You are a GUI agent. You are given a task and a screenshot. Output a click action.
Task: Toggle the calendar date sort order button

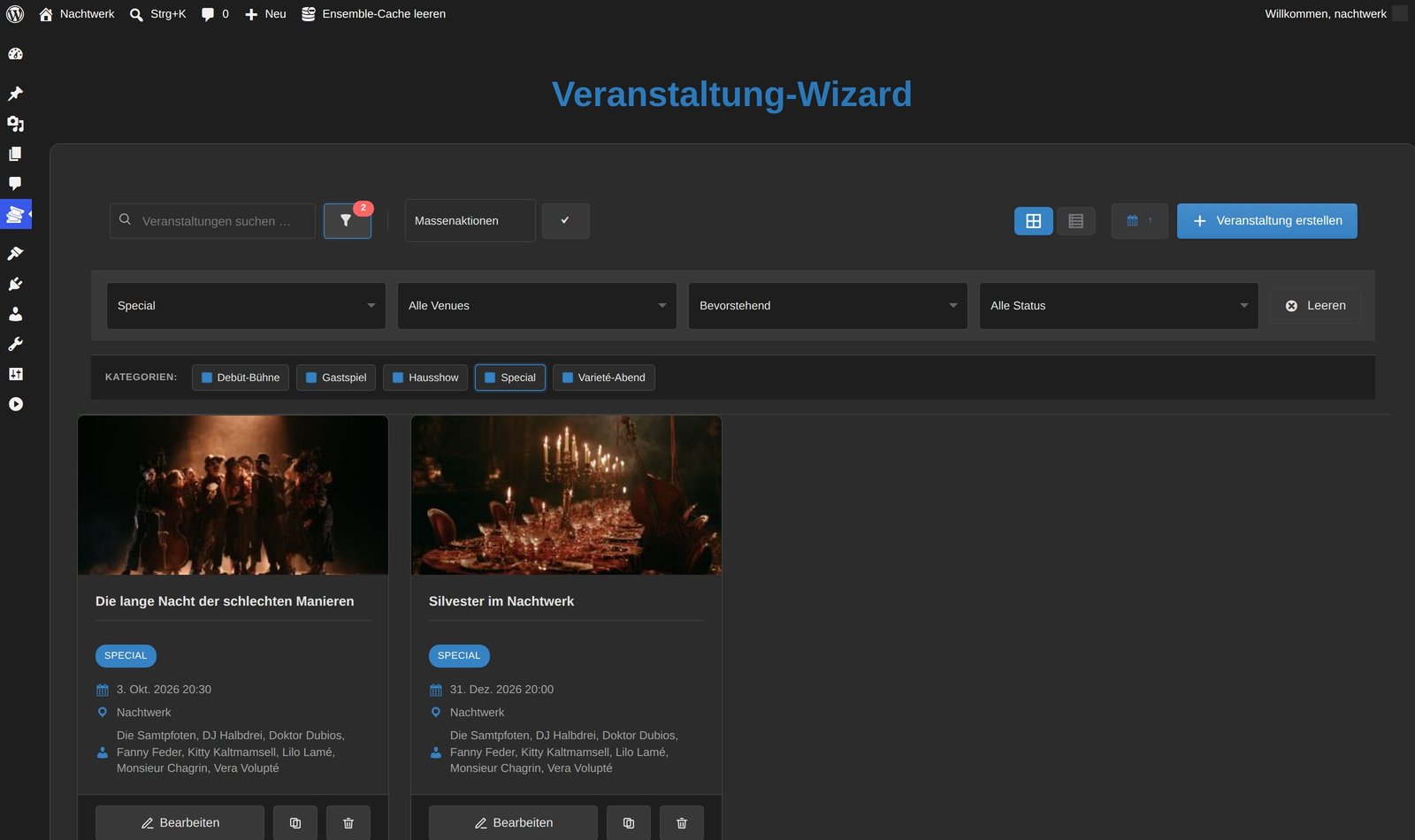[1139, 221]
